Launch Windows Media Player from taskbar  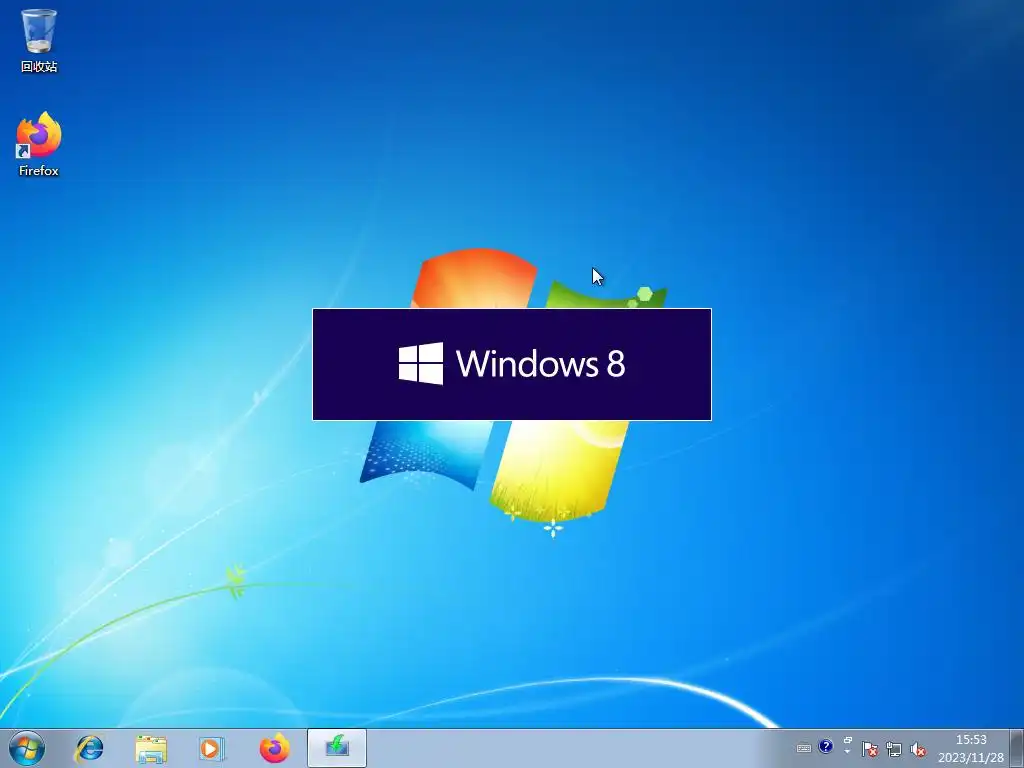coord(212,748)
